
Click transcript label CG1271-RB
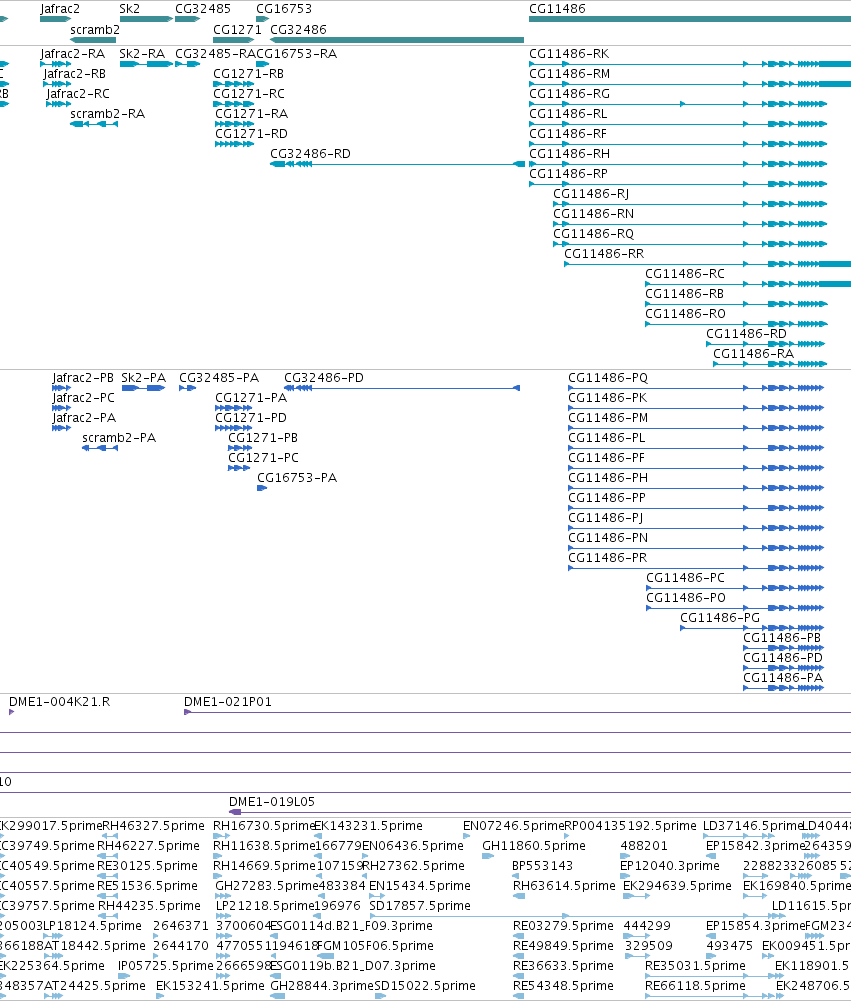248,74
